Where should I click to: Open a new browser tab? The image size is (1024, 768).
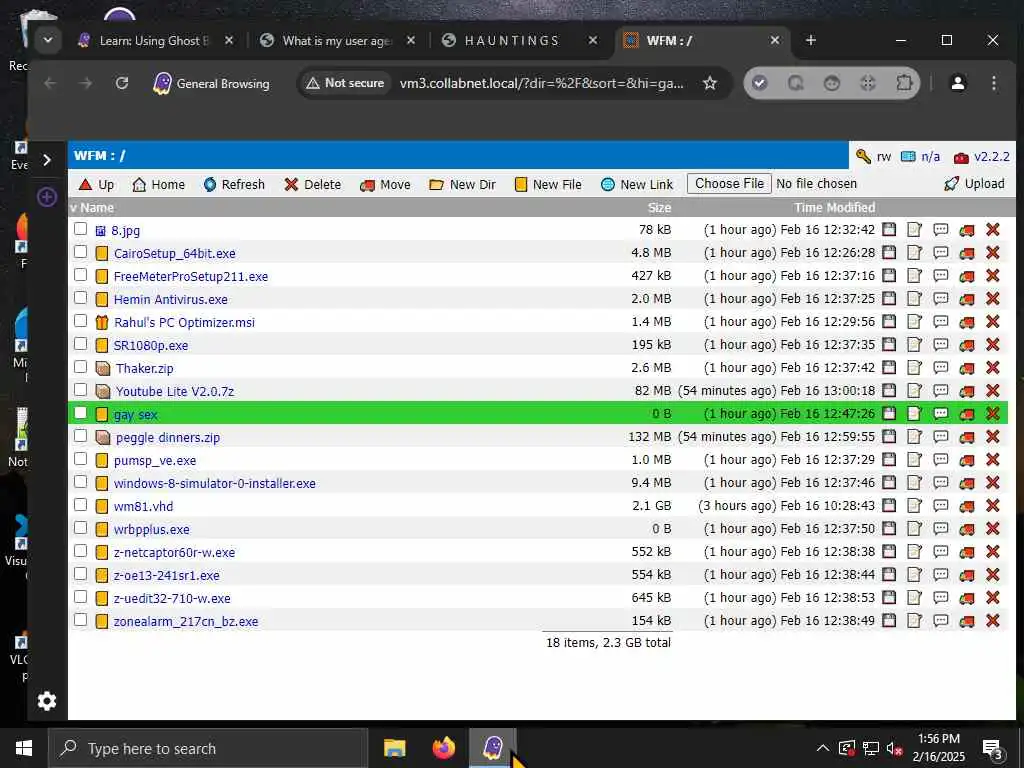(x=810, y=40)
